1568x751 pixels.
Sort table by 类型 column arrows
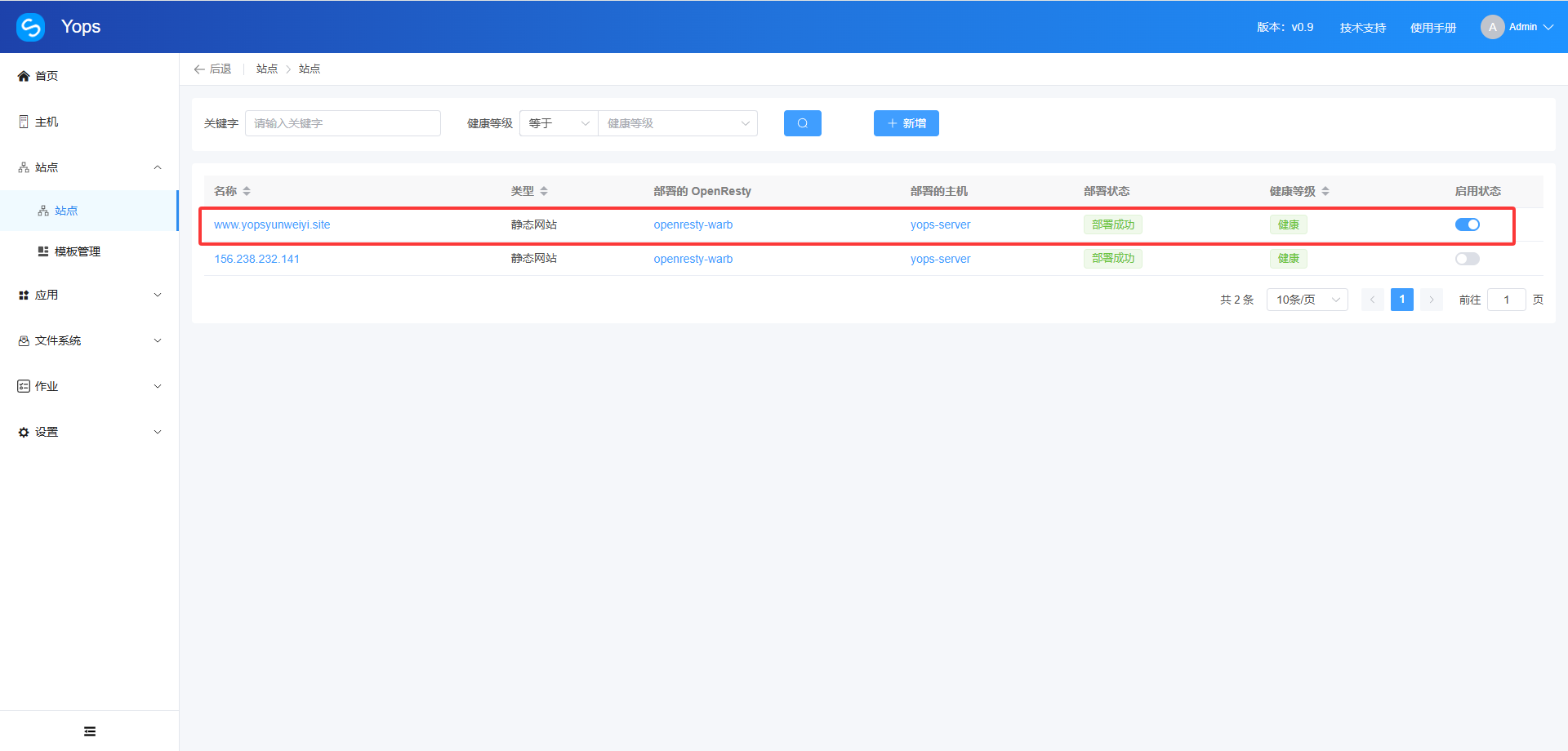pos(544,191)
